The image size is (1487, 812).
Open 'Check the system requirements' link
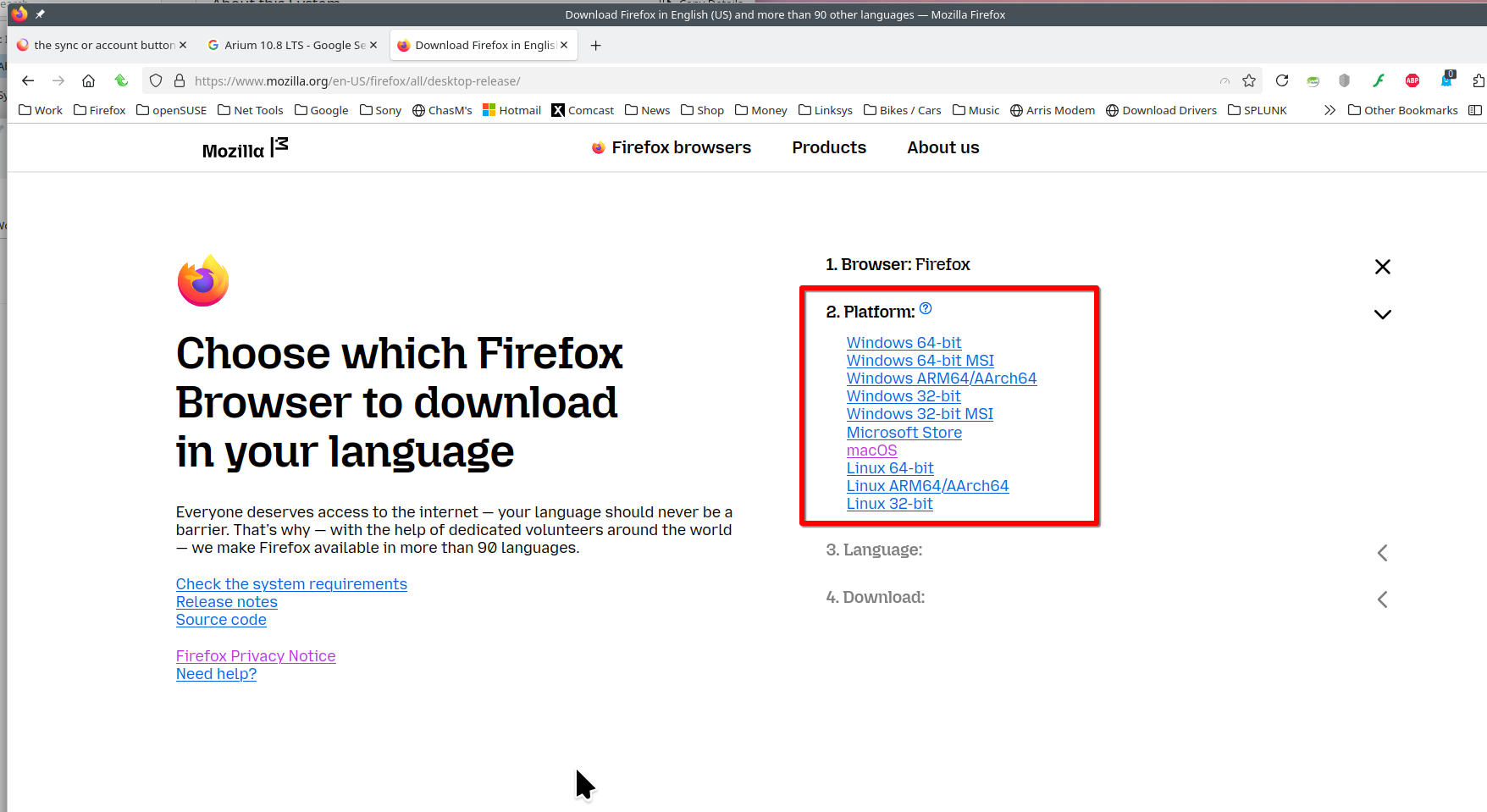tap(291, 584)
